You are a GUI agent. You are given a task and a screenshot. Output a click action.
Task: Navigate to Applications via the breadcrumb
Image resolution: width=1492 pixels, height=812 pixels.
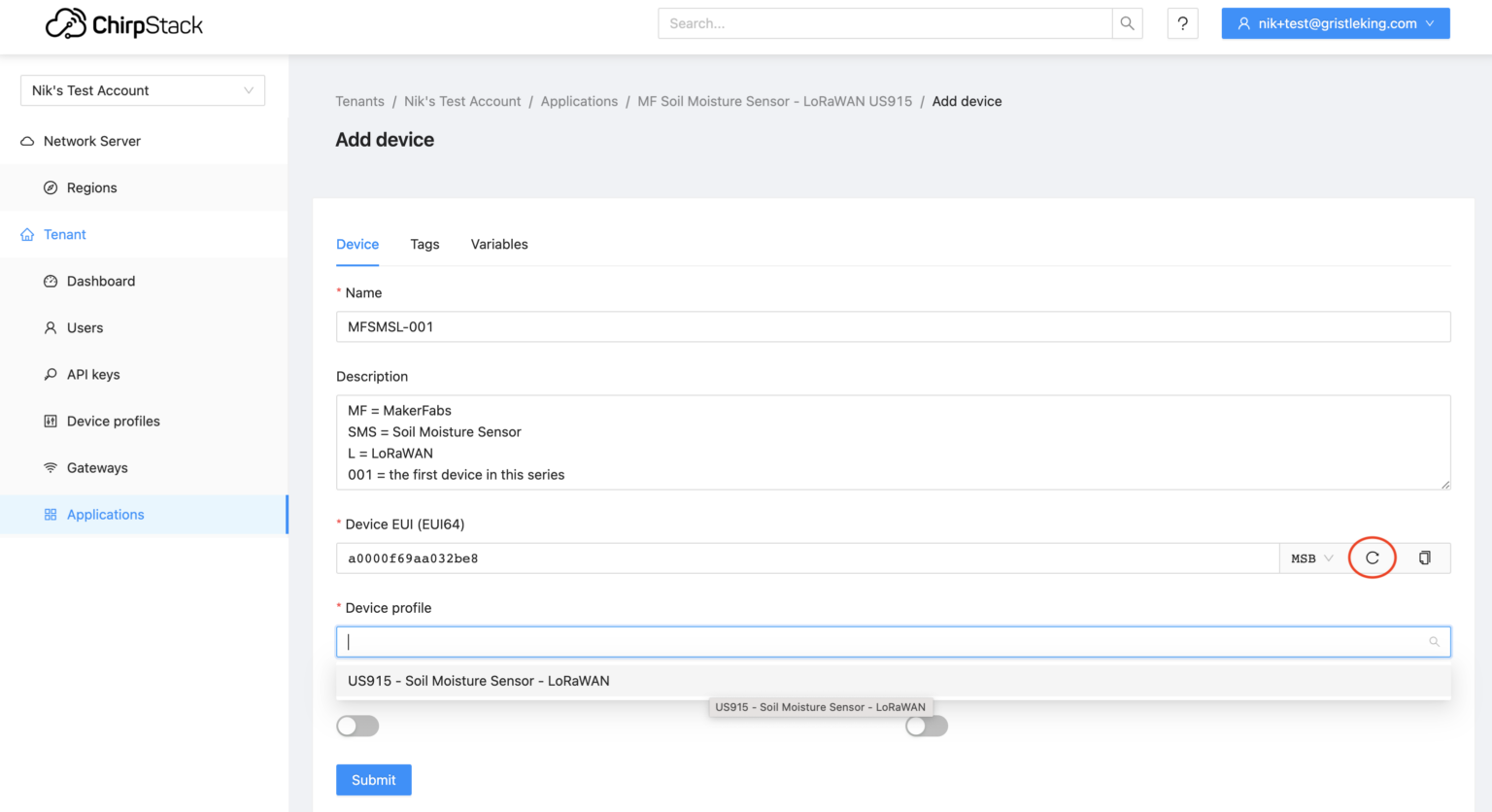(579, 101)
